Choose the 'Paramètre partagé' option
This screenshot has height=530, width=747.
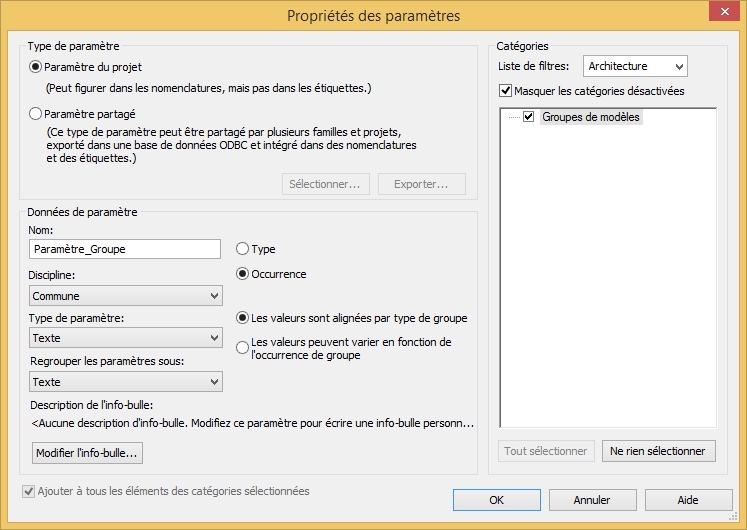click(36, 114)
